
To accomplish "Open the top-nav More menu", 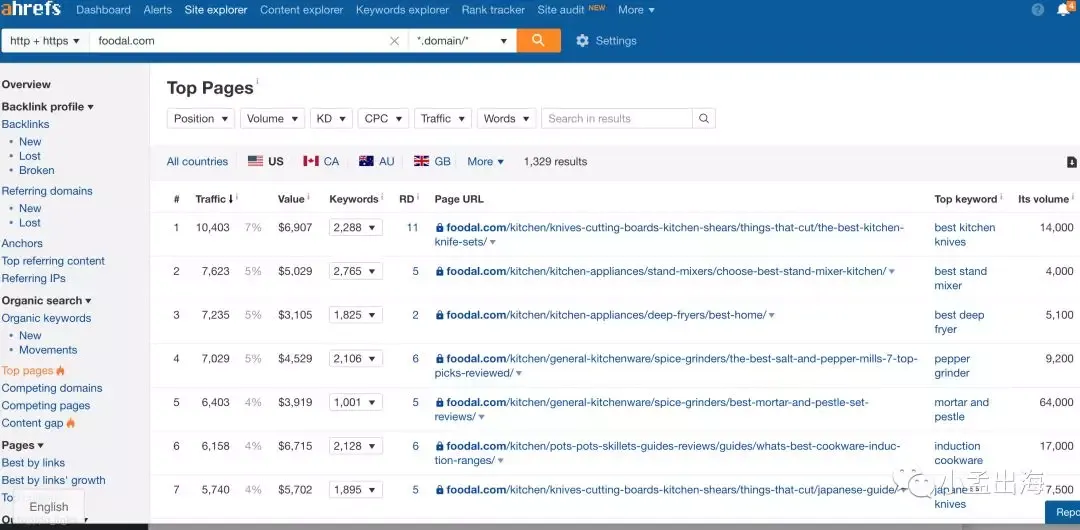I will [x=636, y=10].
